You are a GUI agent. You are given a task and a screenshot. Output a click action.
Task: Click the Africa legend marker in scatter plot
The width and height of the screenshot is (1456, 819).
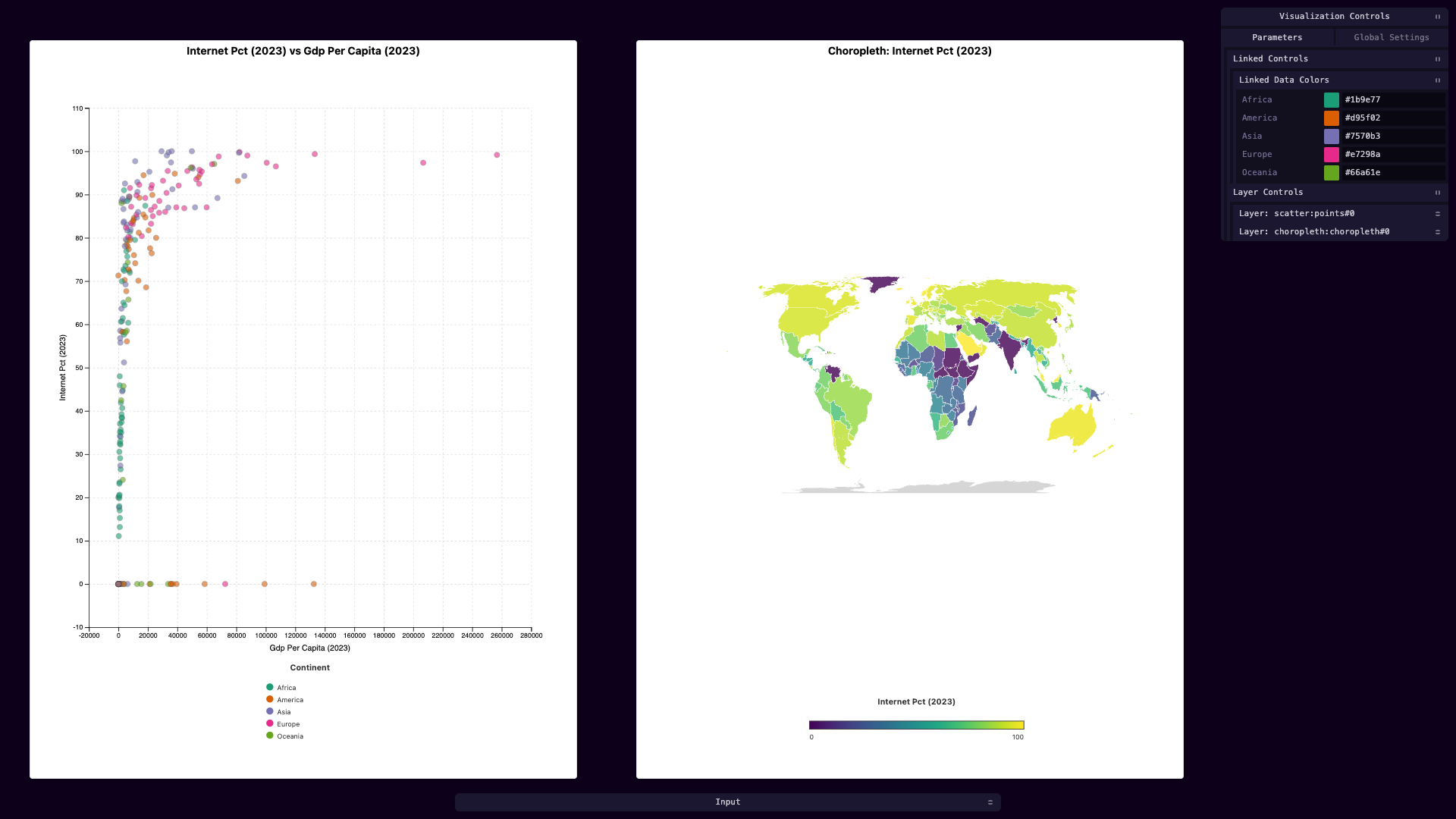tap(269, 687)
